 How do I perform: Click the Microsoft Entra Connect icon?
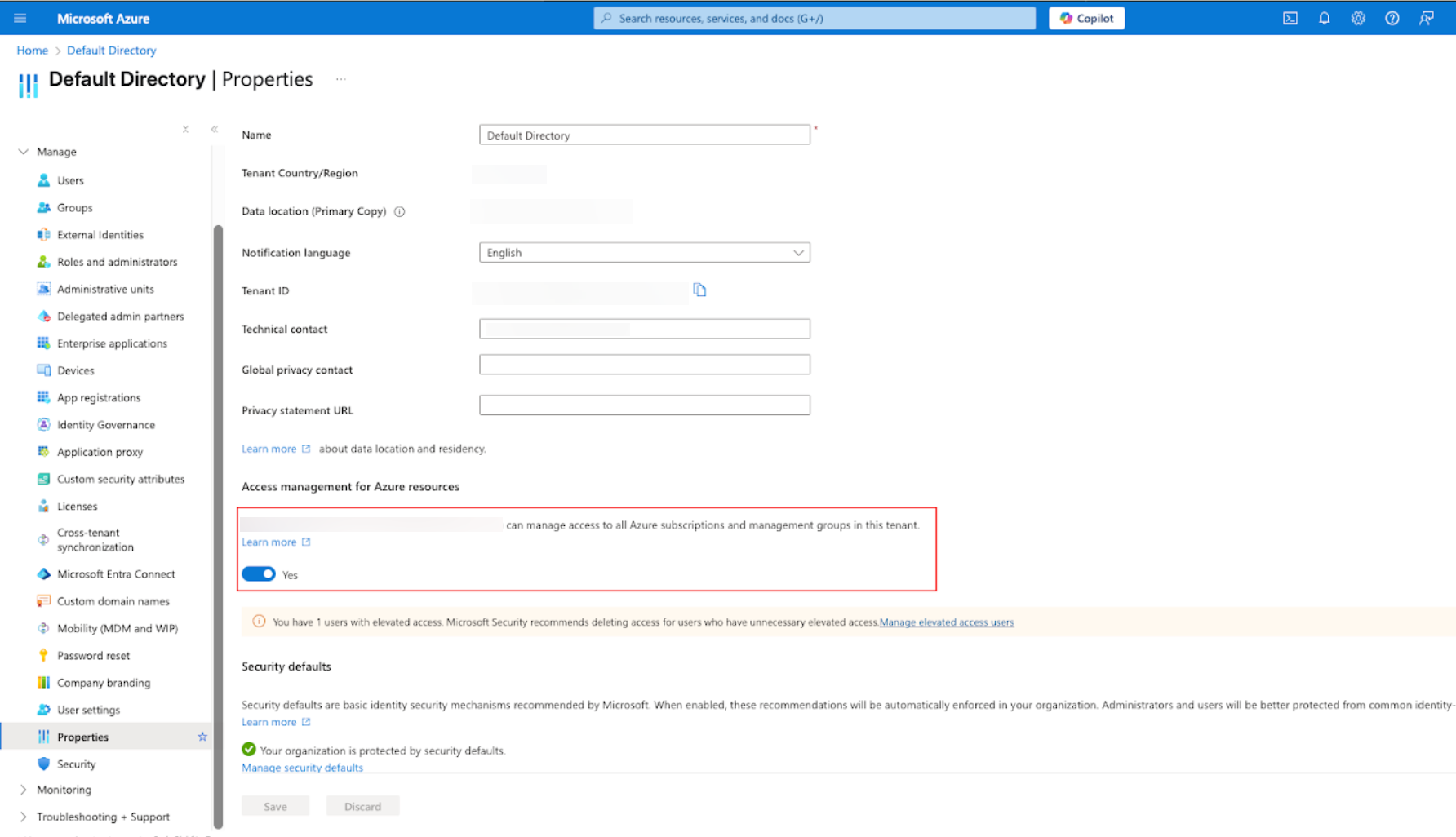tap(44, 573)
